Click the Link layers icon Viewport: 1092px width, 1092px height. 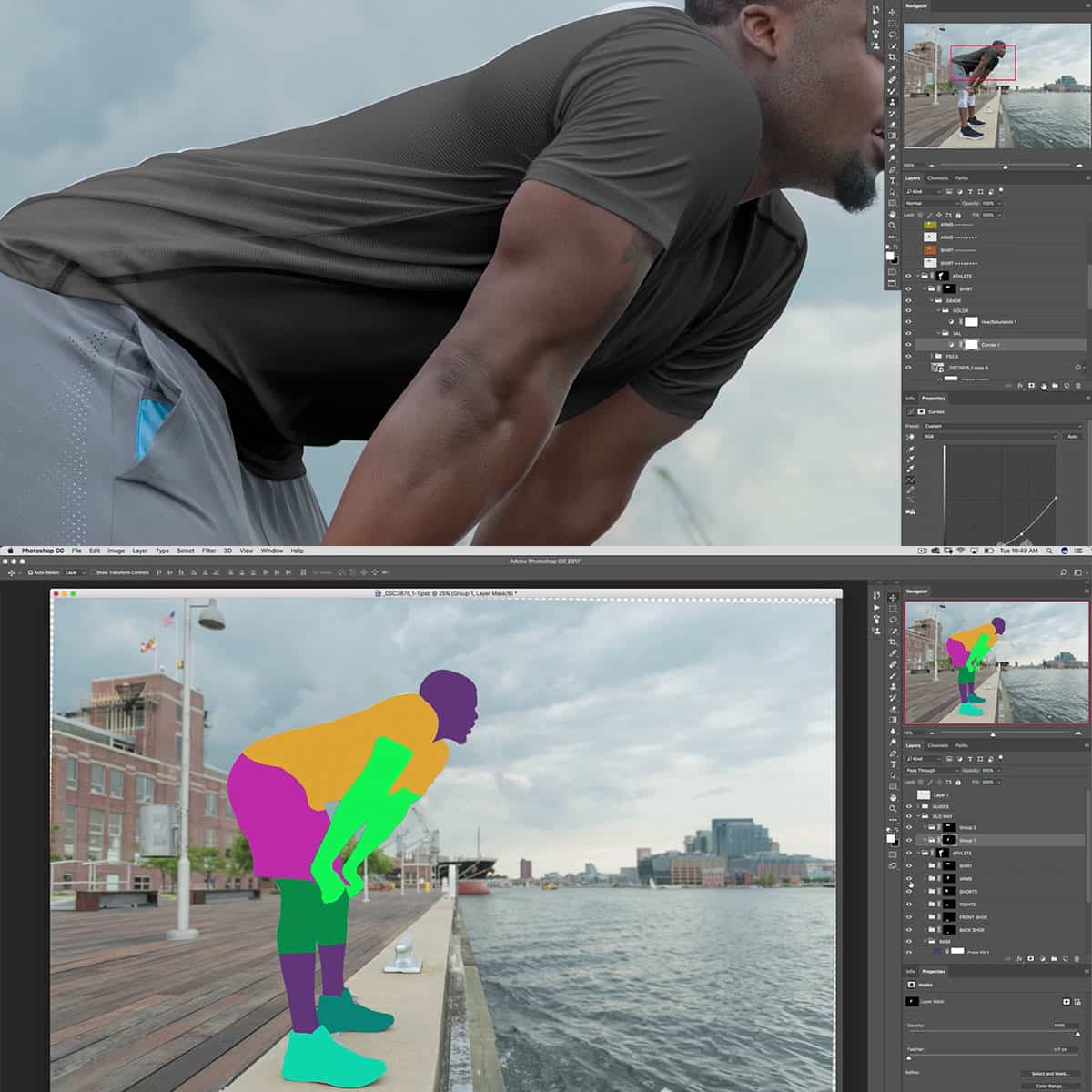tap(1006, 958)
